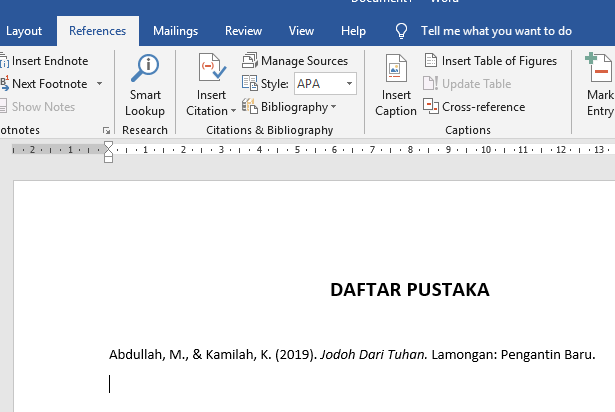Screen dimensions: 615x412
Task: Open the Help tab
Action: pyautogui.click(x=353, y=31)
